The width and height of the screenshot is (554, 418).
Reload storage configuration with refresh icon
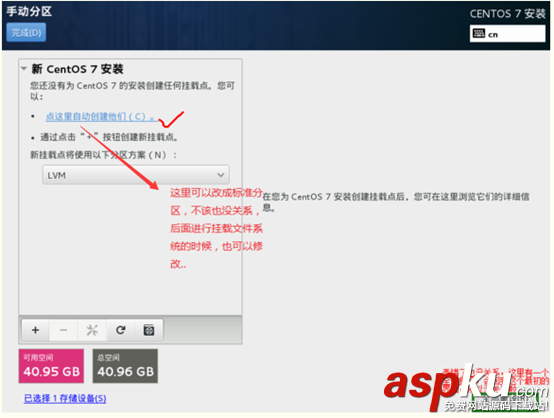point(120,330)
